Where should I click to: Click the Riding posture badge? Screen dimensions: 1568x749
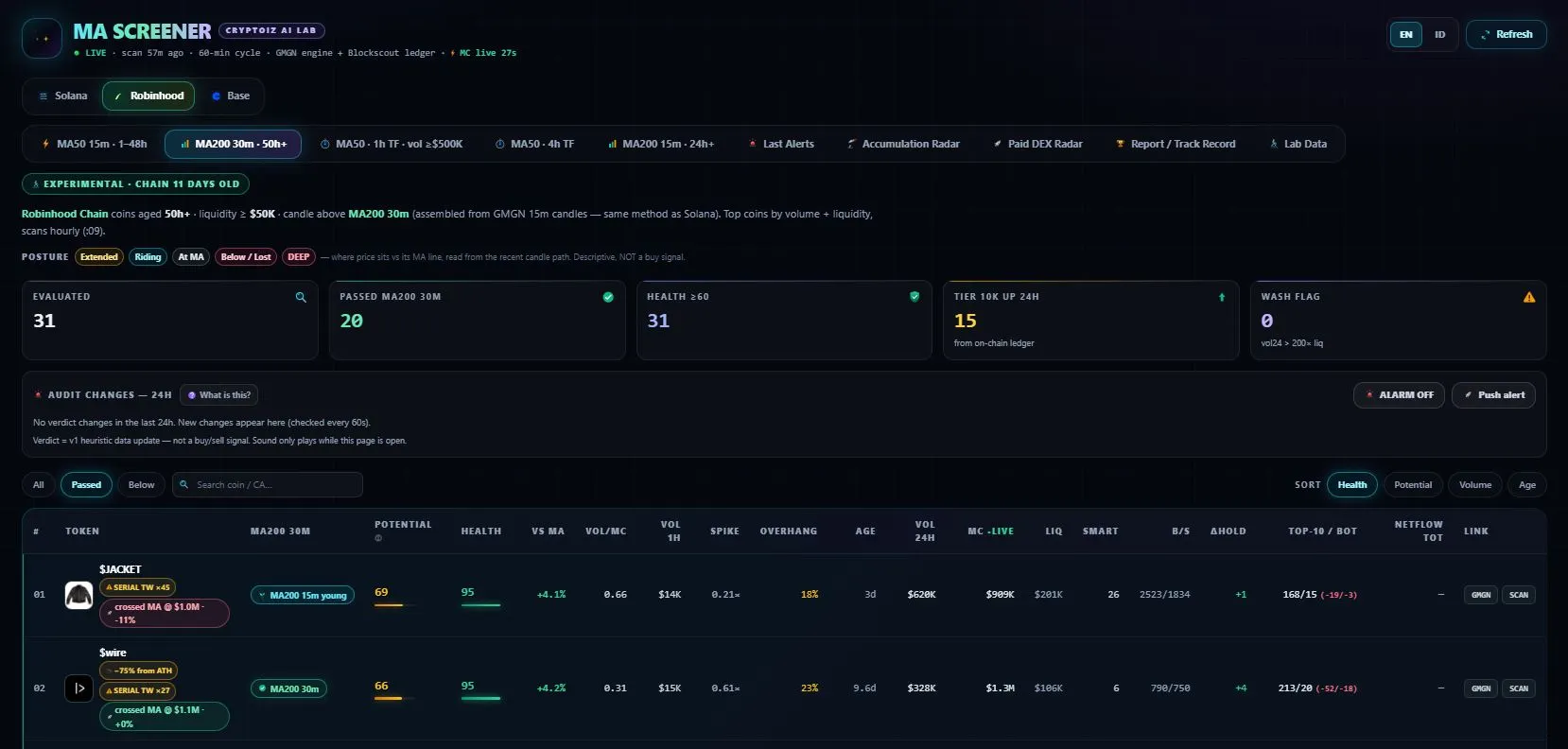coord(148,257)
